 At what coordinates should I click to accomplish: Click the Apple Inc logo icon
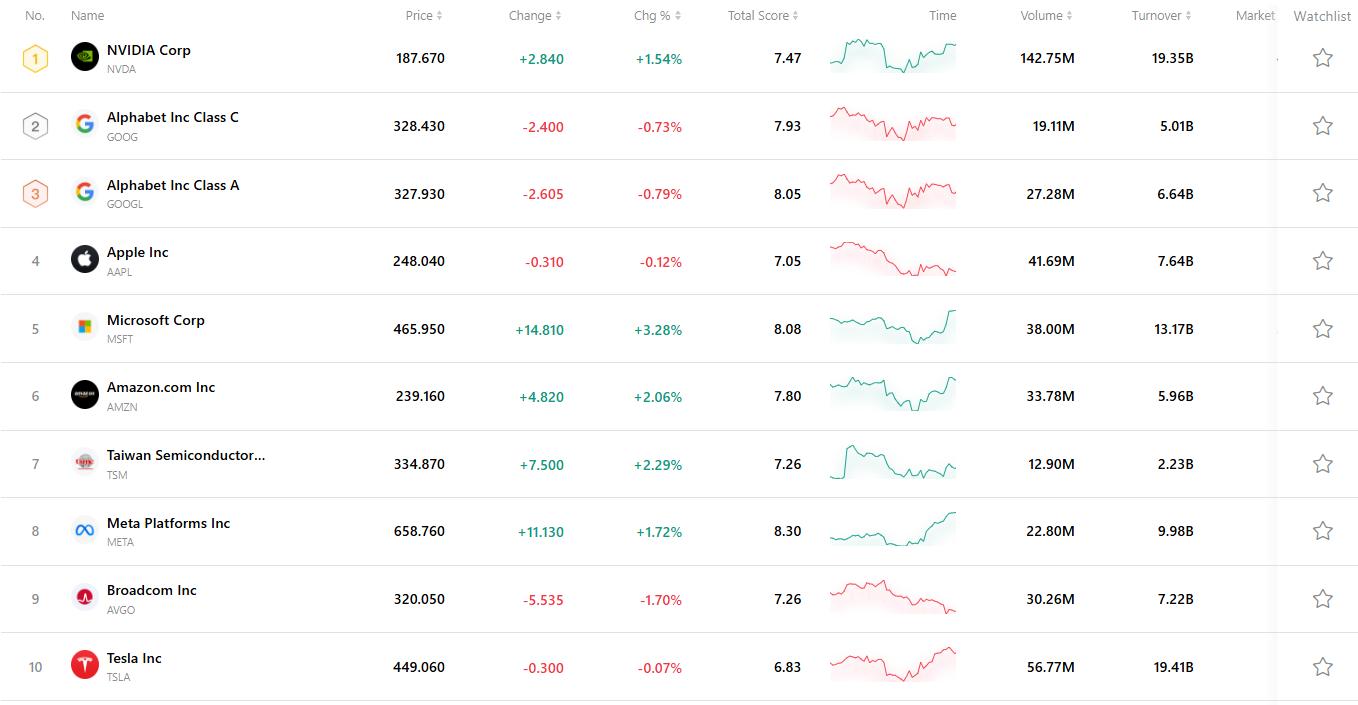click(x=85, y=260)
